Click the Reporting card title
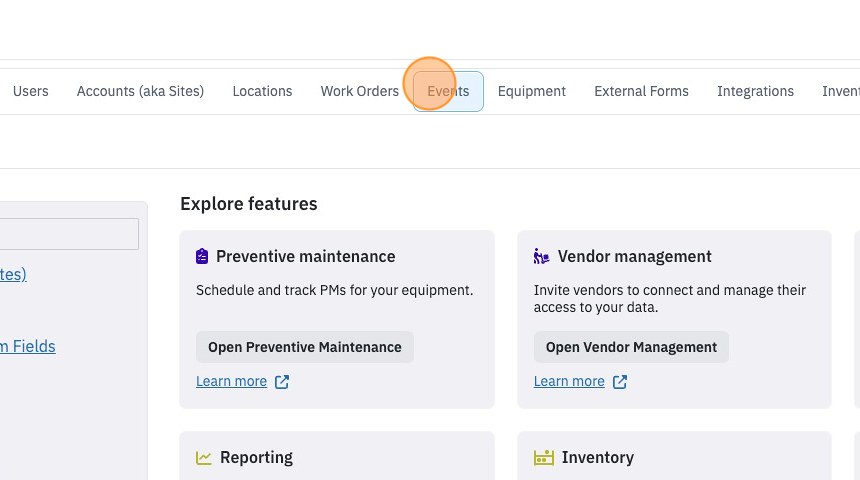Viewport: 860px width, 480px height. 256,458
